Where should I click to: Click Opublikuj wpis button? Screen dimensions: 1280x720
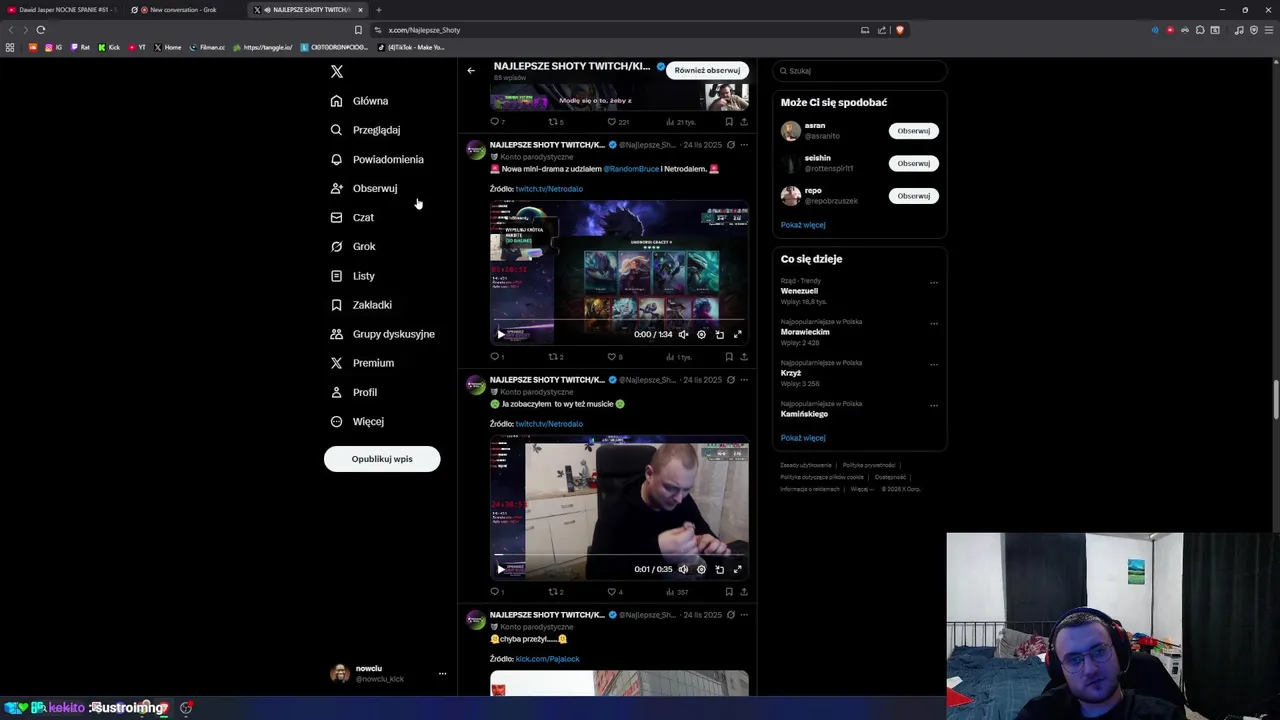382,459
